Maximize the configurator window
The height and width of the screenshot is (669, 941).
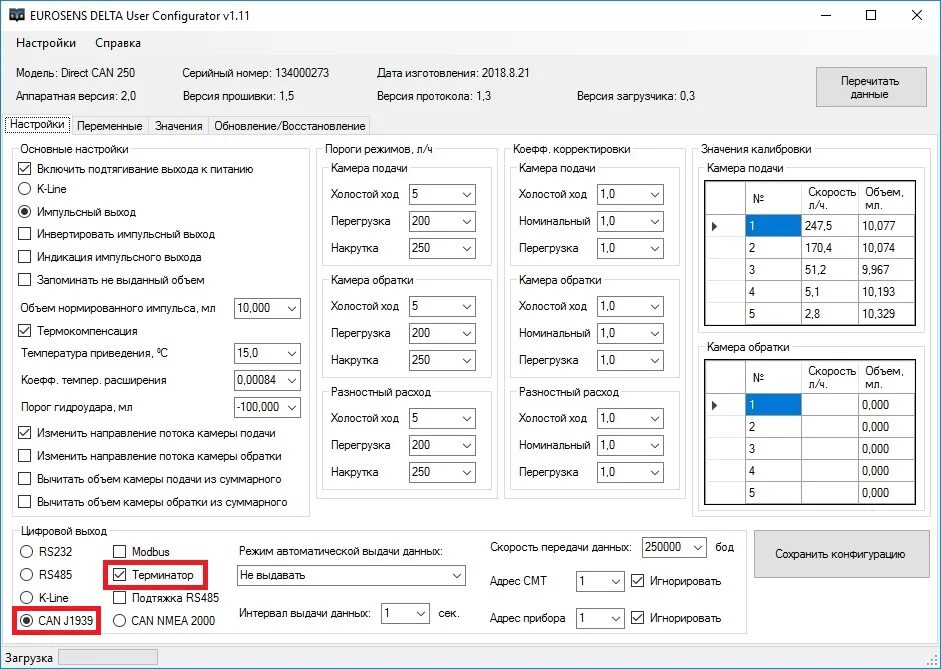871,16
